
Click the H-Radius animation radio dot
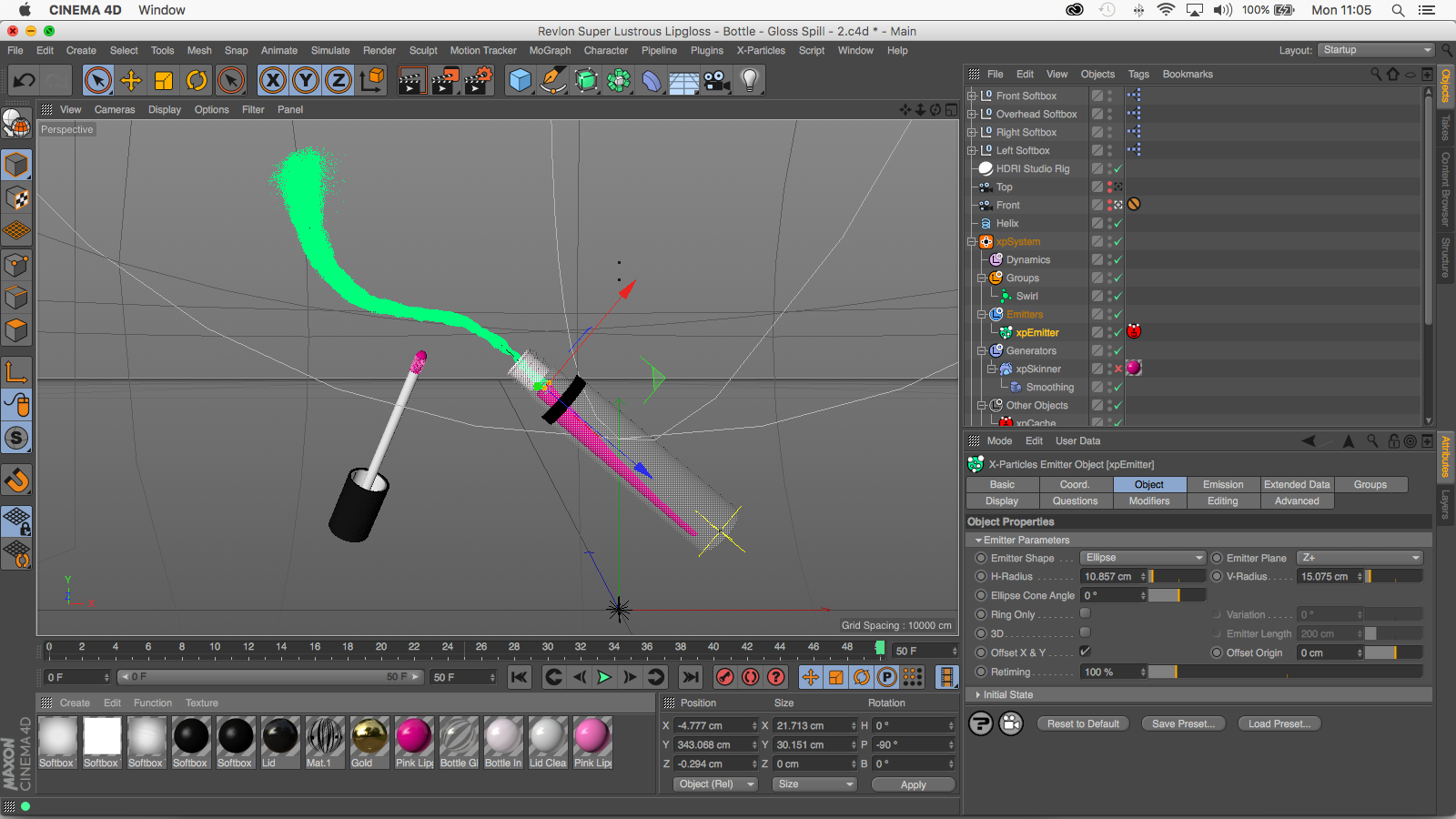coord(981,576)
